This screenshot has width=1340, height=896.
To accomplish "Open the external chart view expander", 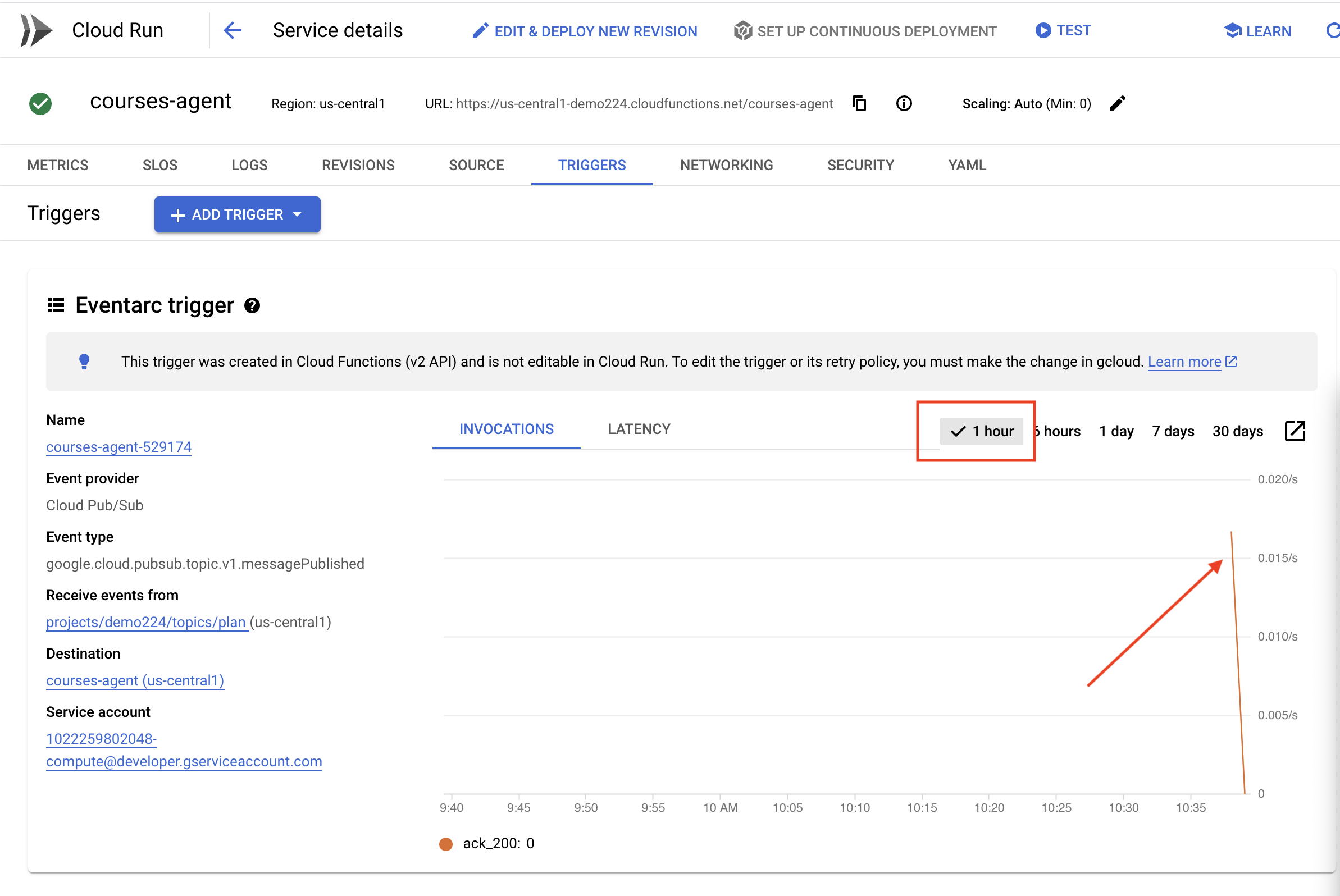I will (1294, 431).
